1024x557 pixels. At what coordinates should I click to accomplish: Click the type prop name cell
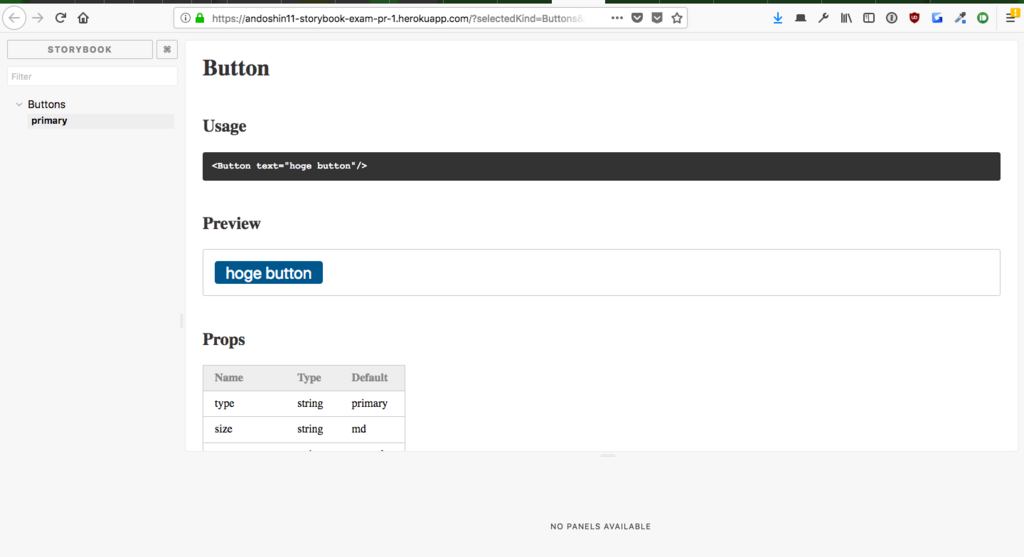(x=224, y=404)
